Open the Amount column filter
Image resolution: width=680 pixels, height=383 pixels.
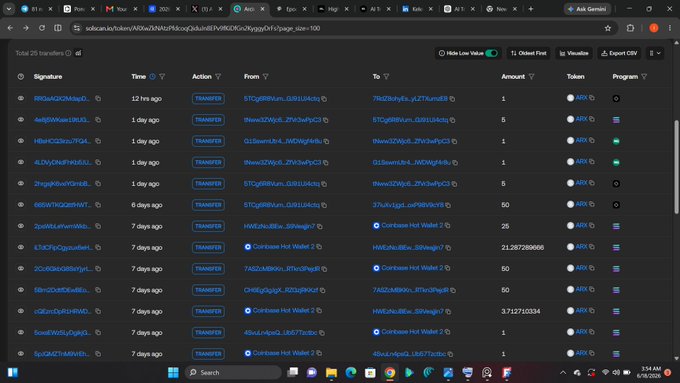(x=531, y=77)
